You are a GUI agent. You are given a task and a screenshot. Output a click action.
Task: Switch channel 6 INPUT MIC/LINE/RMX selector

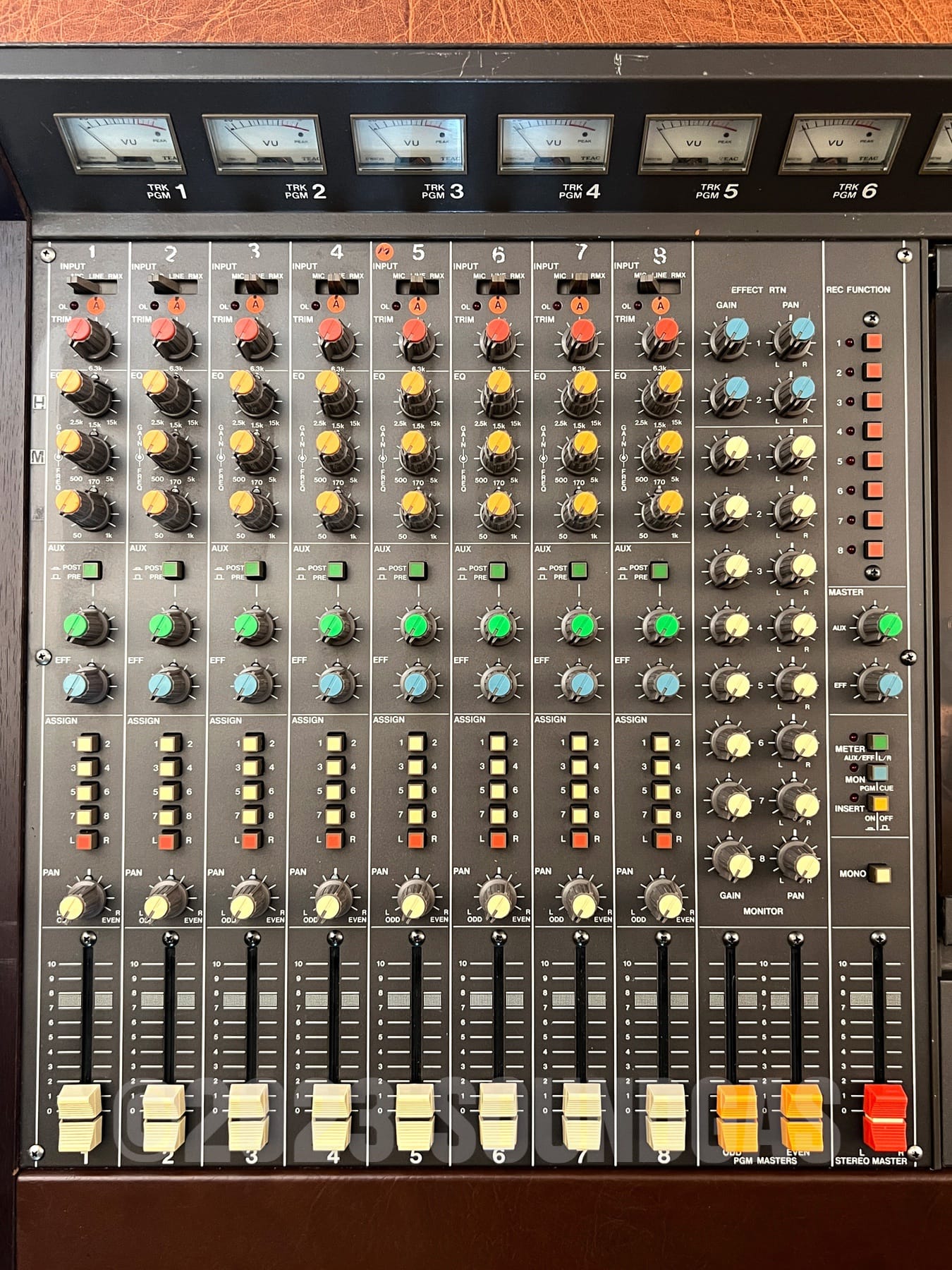(x=497, y=287)
